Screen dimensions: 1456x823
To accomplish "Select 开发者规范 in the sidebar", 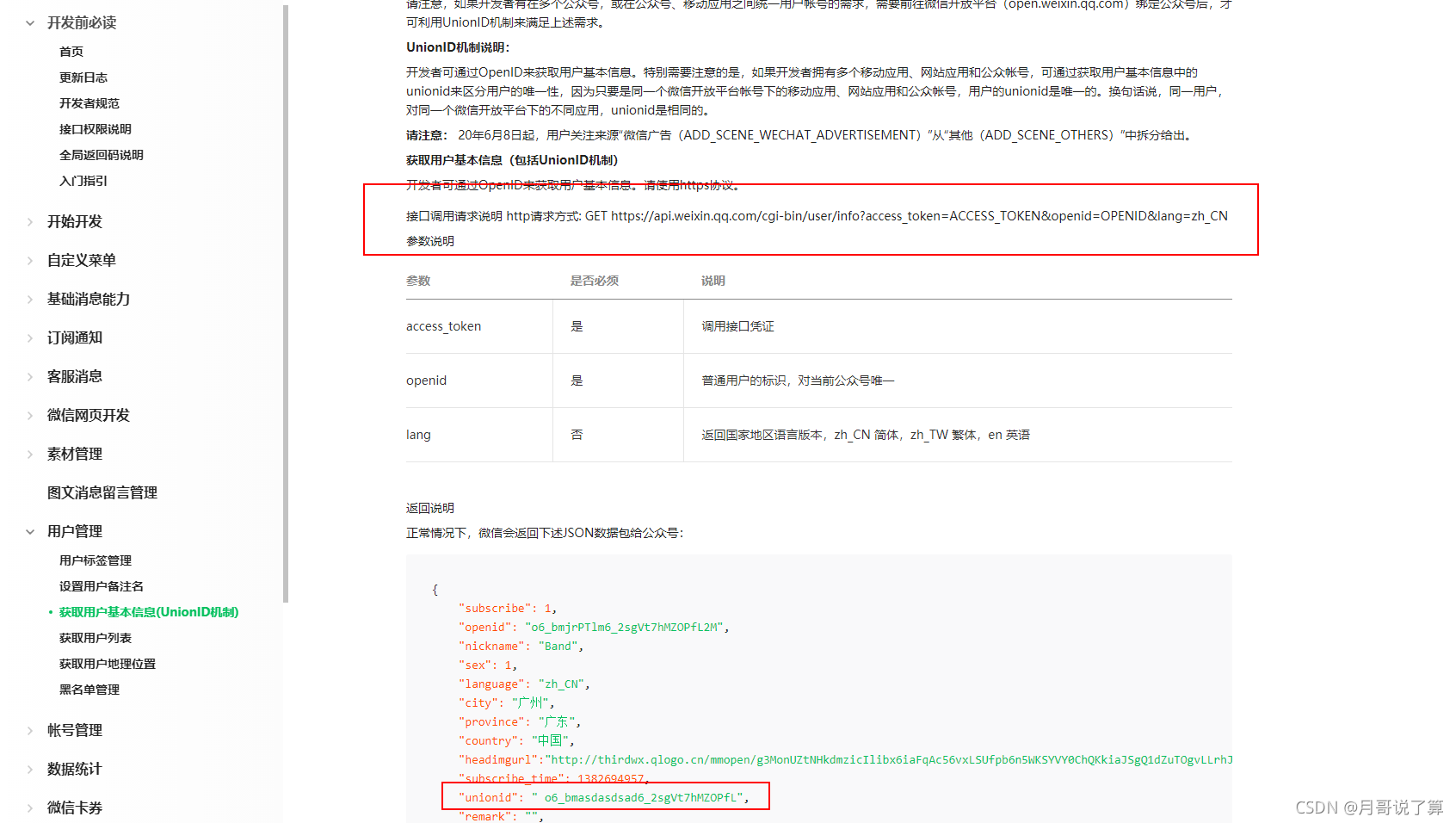I will [x=89, y=102].
